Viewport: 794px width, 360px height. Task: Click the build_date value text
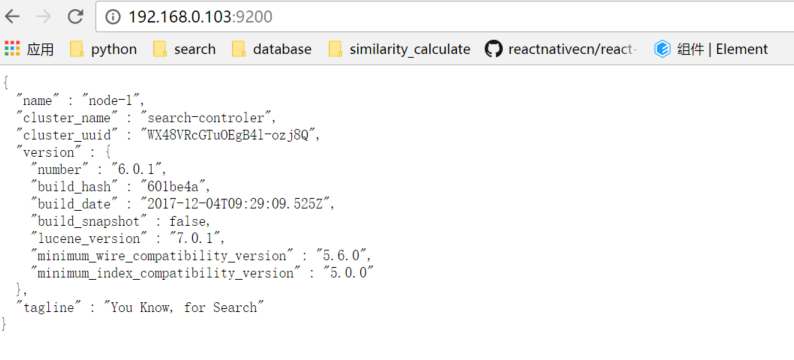pyautogui.click(x=237, y=204)
